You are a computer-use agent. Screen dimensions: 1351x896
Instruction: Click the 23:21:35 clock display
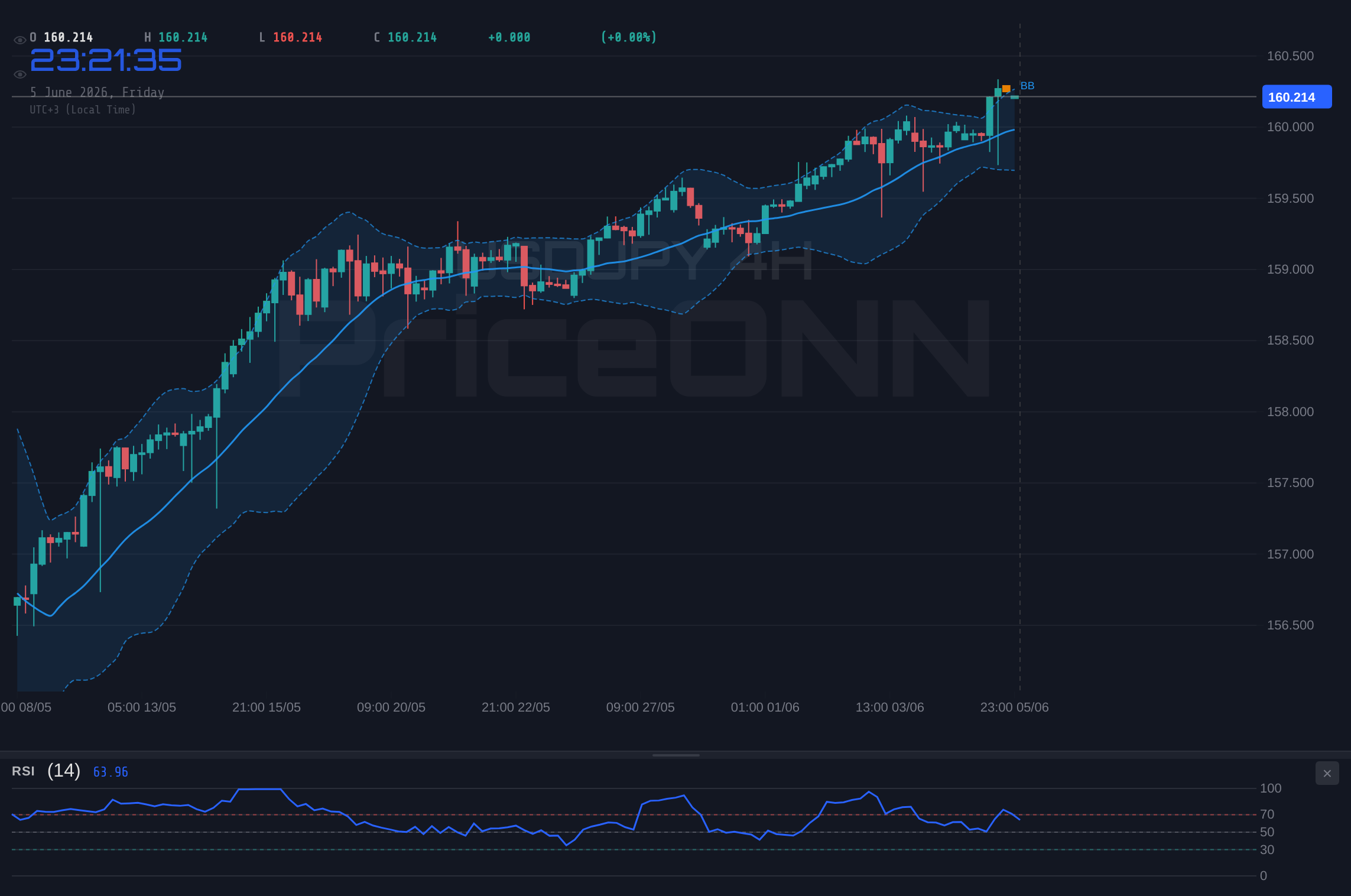tap(106, 60)
